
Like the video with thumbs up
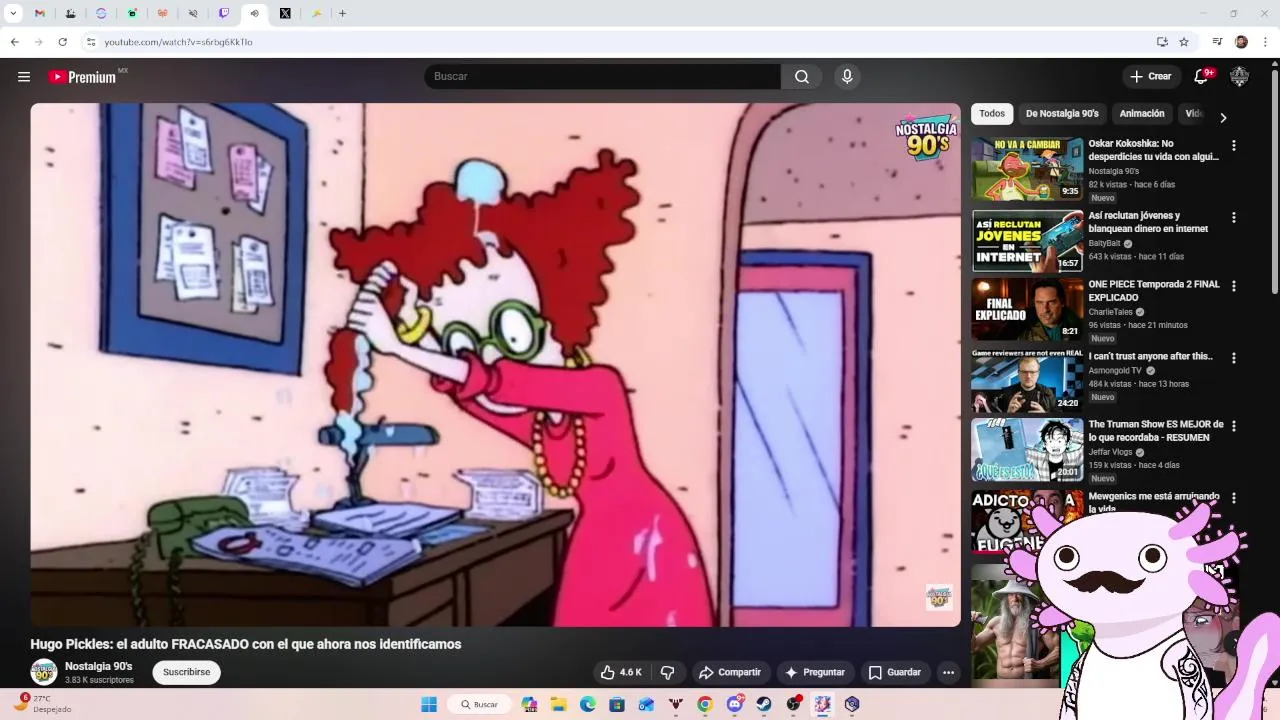621,672
